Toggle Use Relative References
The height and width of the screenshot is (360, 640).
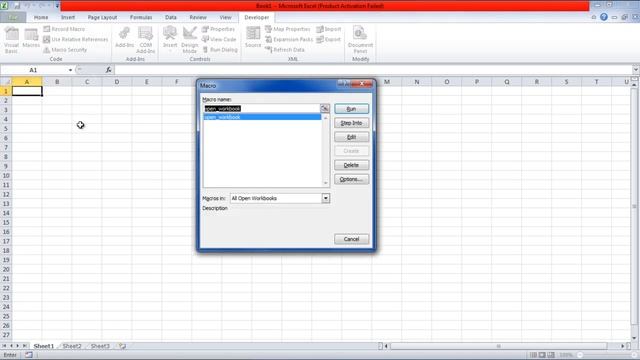pos(76,39)
